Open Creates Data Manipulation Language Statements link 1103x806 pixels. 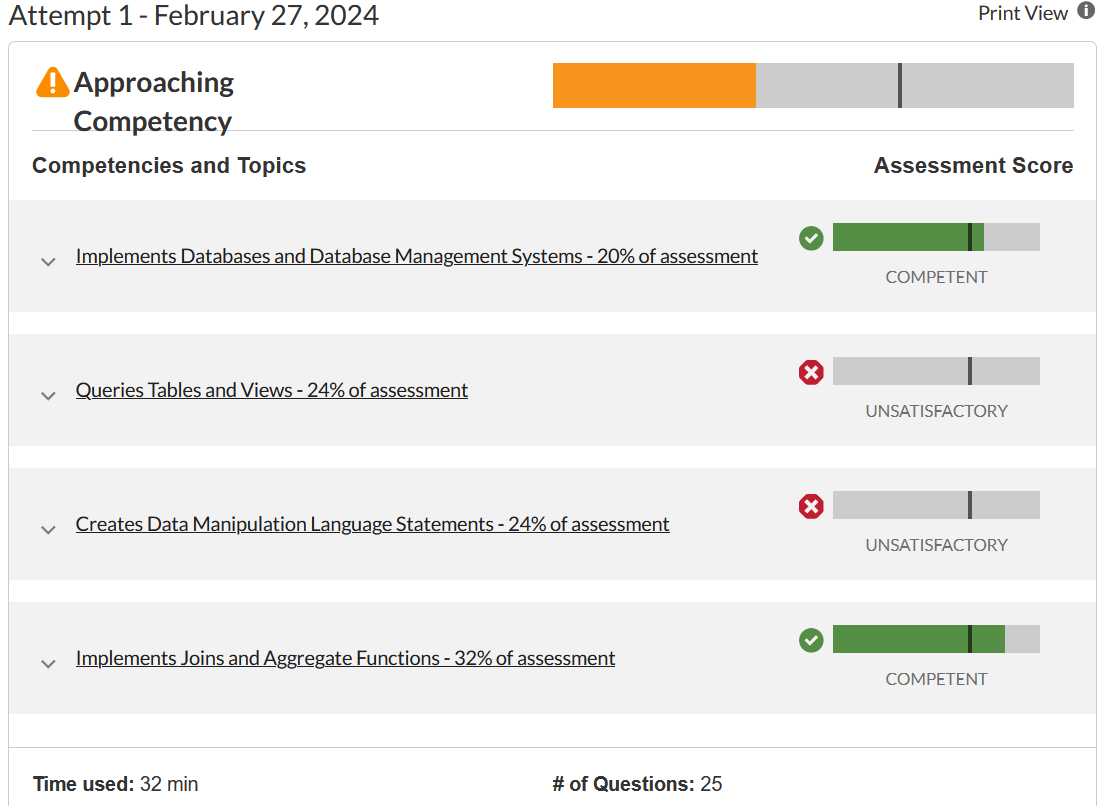(x=372, y=524)
